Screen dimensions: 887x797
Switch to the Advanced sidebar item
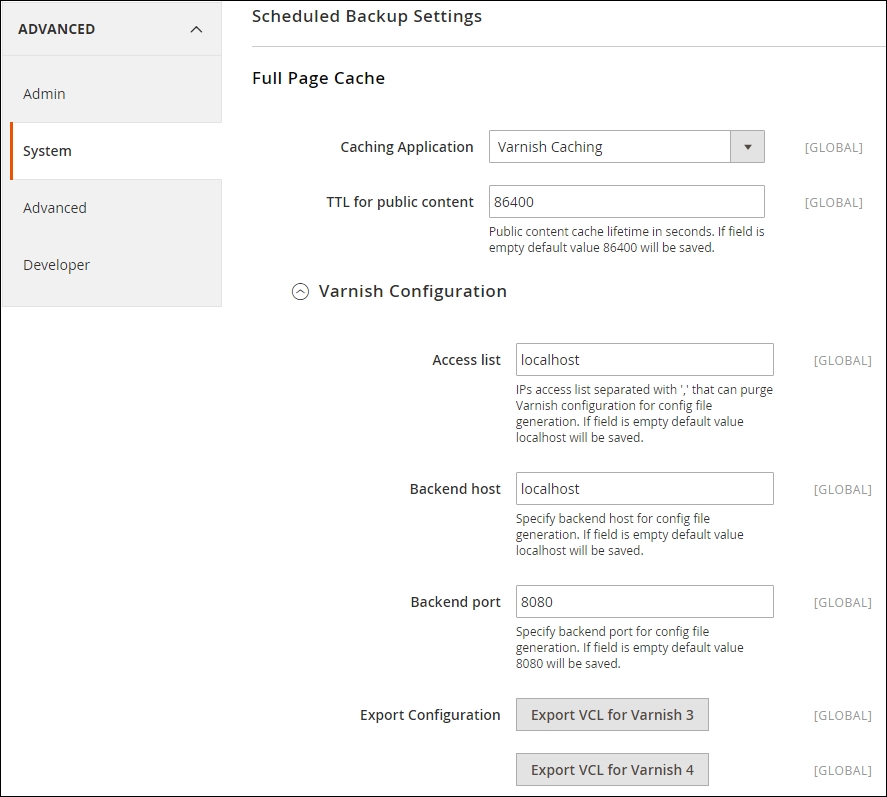pos(55,208)
